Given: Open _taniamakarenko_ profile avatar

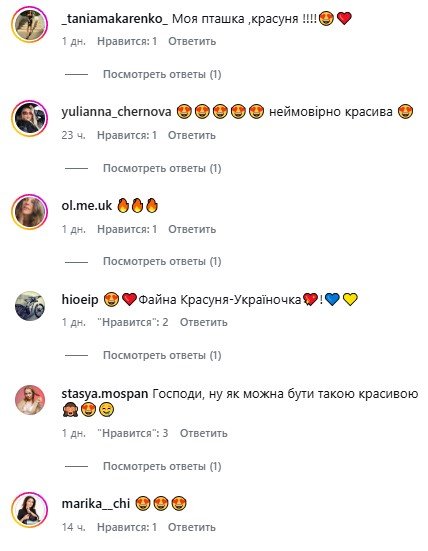Looking at the screenshot, I should tap(30, 25).
